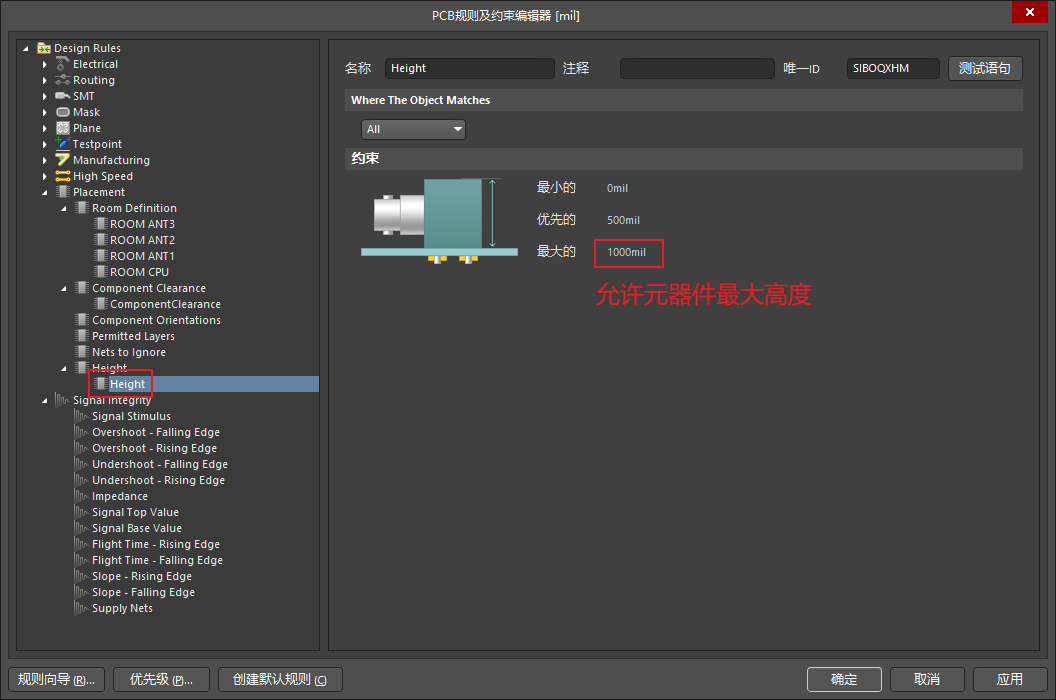Image resolution: width=1056 pixels, height=700 pixels.
Task: Click the 确定 confirm button
Action: click(x=844, y=679)
